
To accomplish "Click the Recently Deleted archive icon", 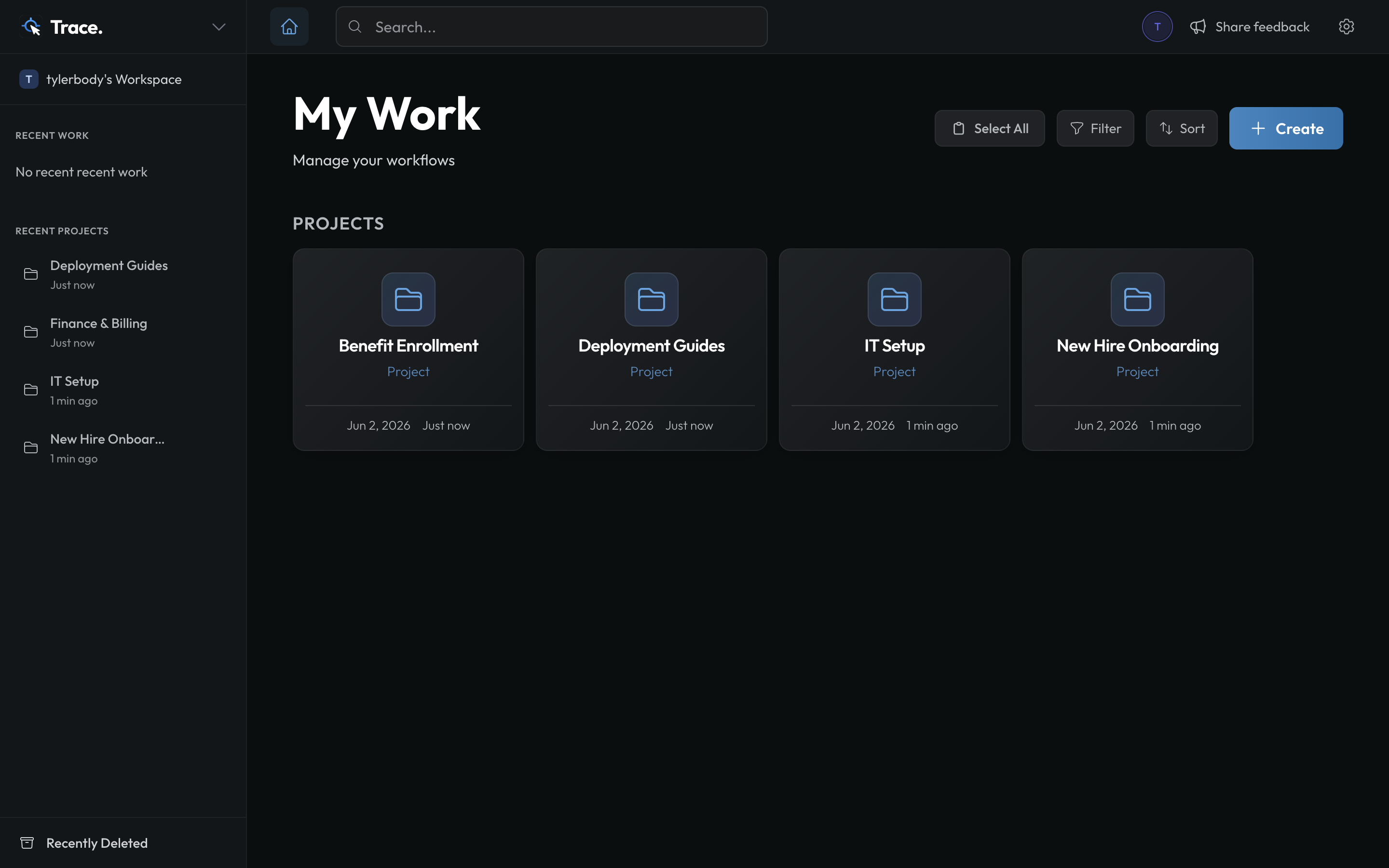I will click(x=27, y=843).
